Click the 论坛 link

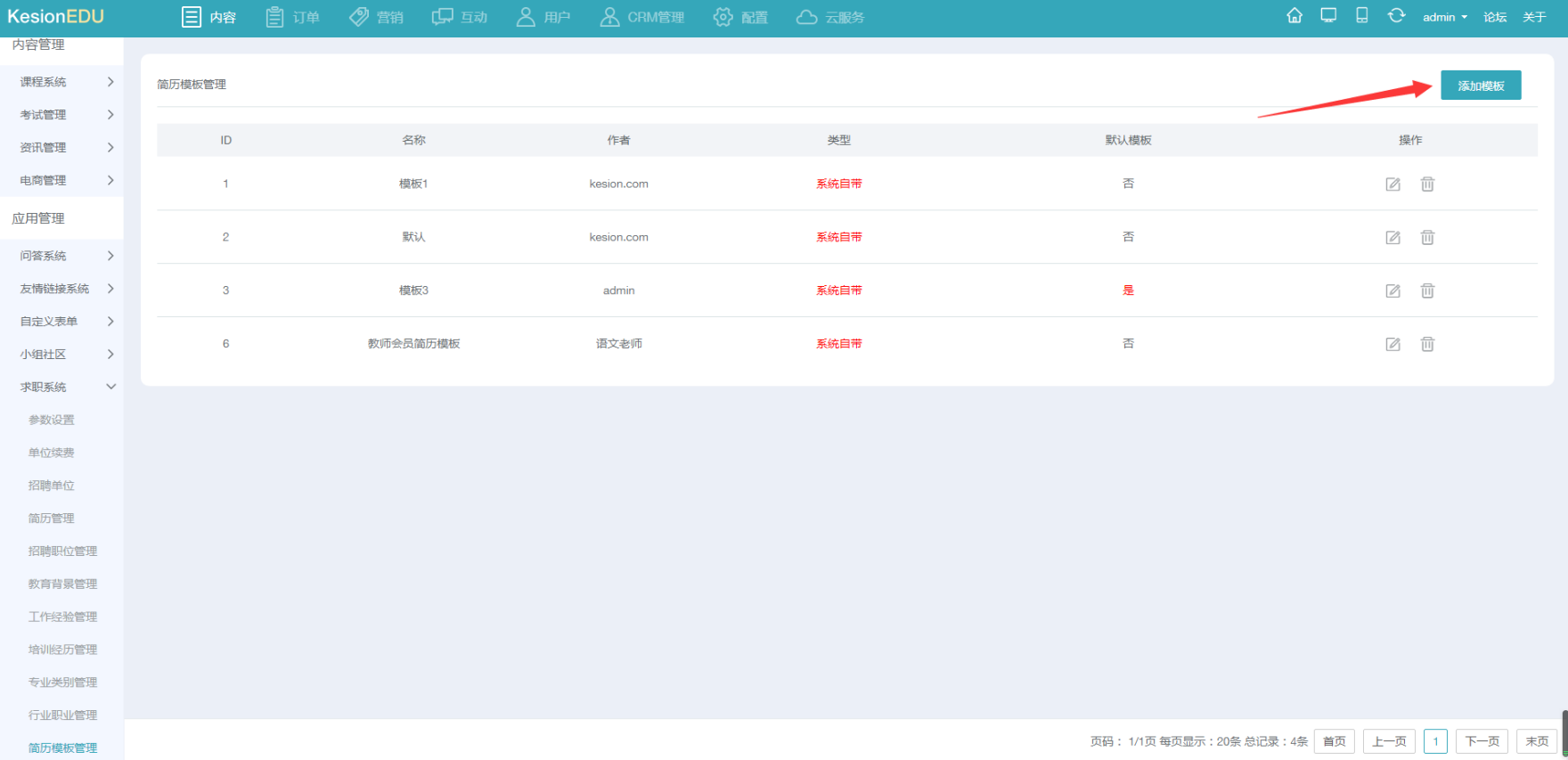pos(1495,17)
